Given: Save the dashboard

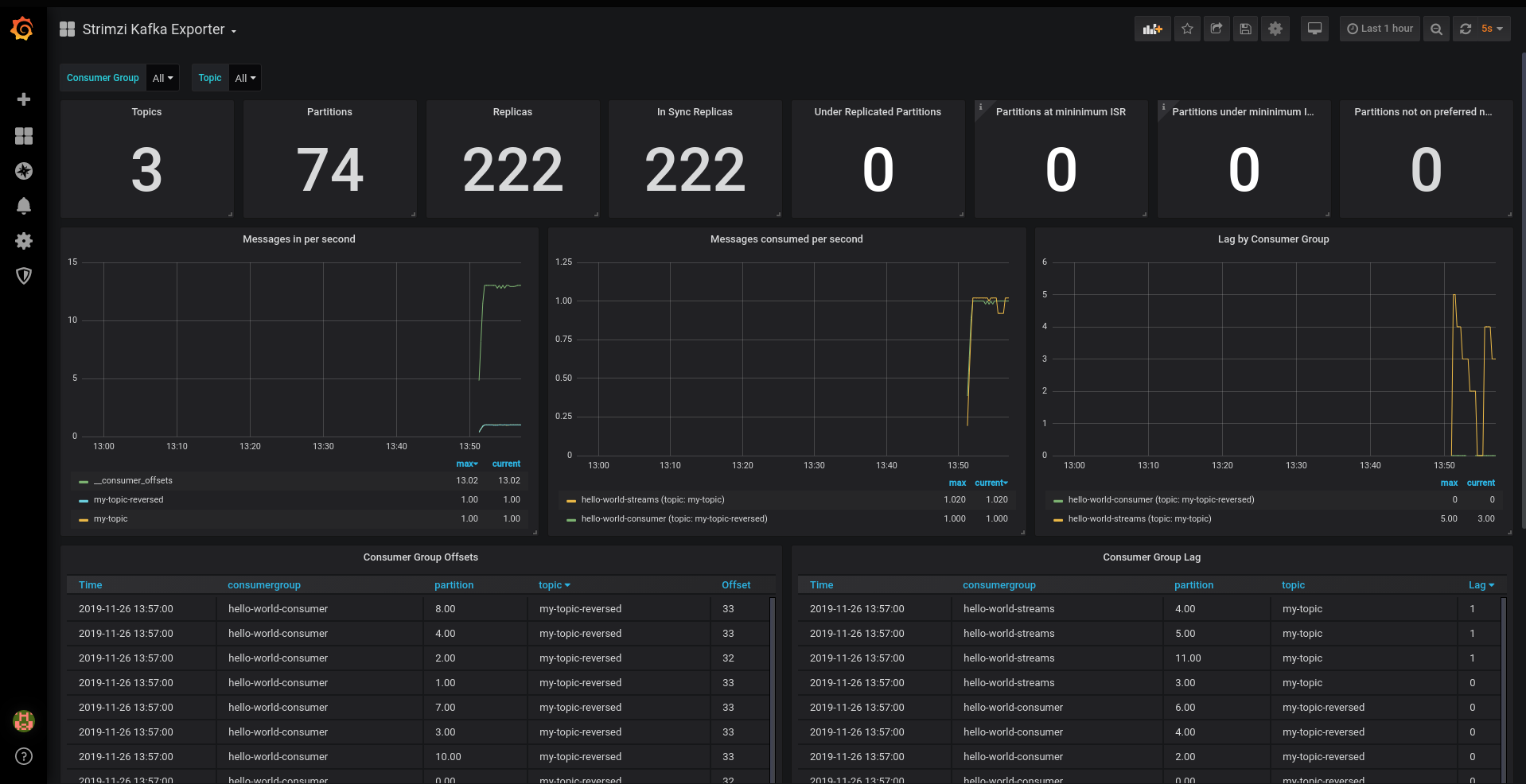Looking at the screenshot, I should pyautogui.click(x=1245, y=28).
